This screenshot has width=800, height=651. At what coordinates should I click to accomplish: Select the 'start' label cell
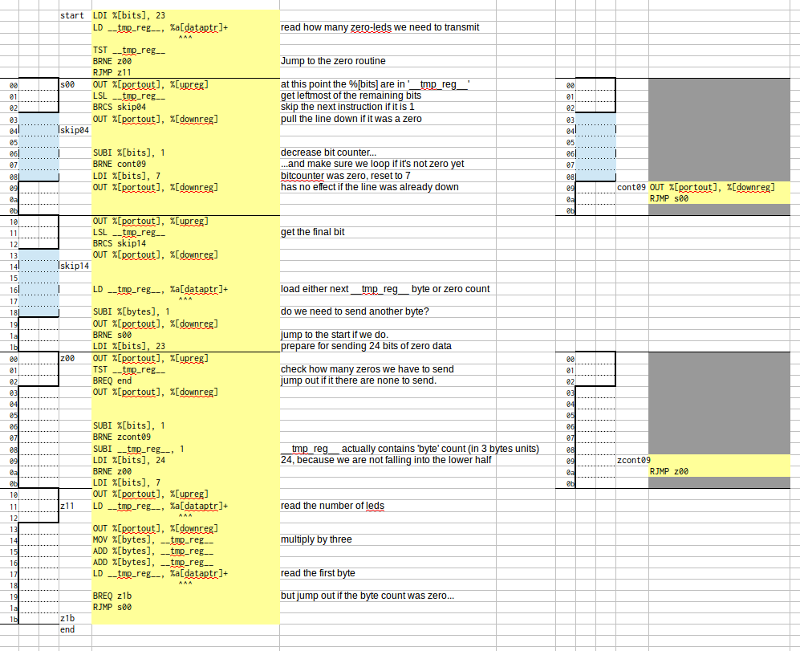[x=72, y=16]
